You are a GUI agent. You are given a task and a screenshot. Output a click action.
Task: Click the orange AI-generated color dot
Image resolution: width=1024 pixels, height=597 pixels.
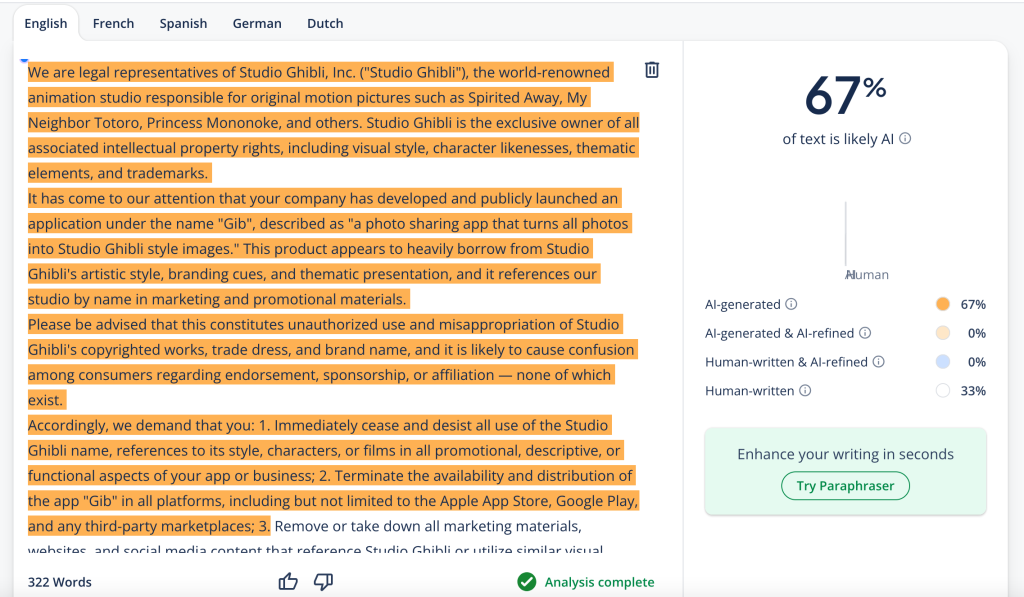[942, 304]
